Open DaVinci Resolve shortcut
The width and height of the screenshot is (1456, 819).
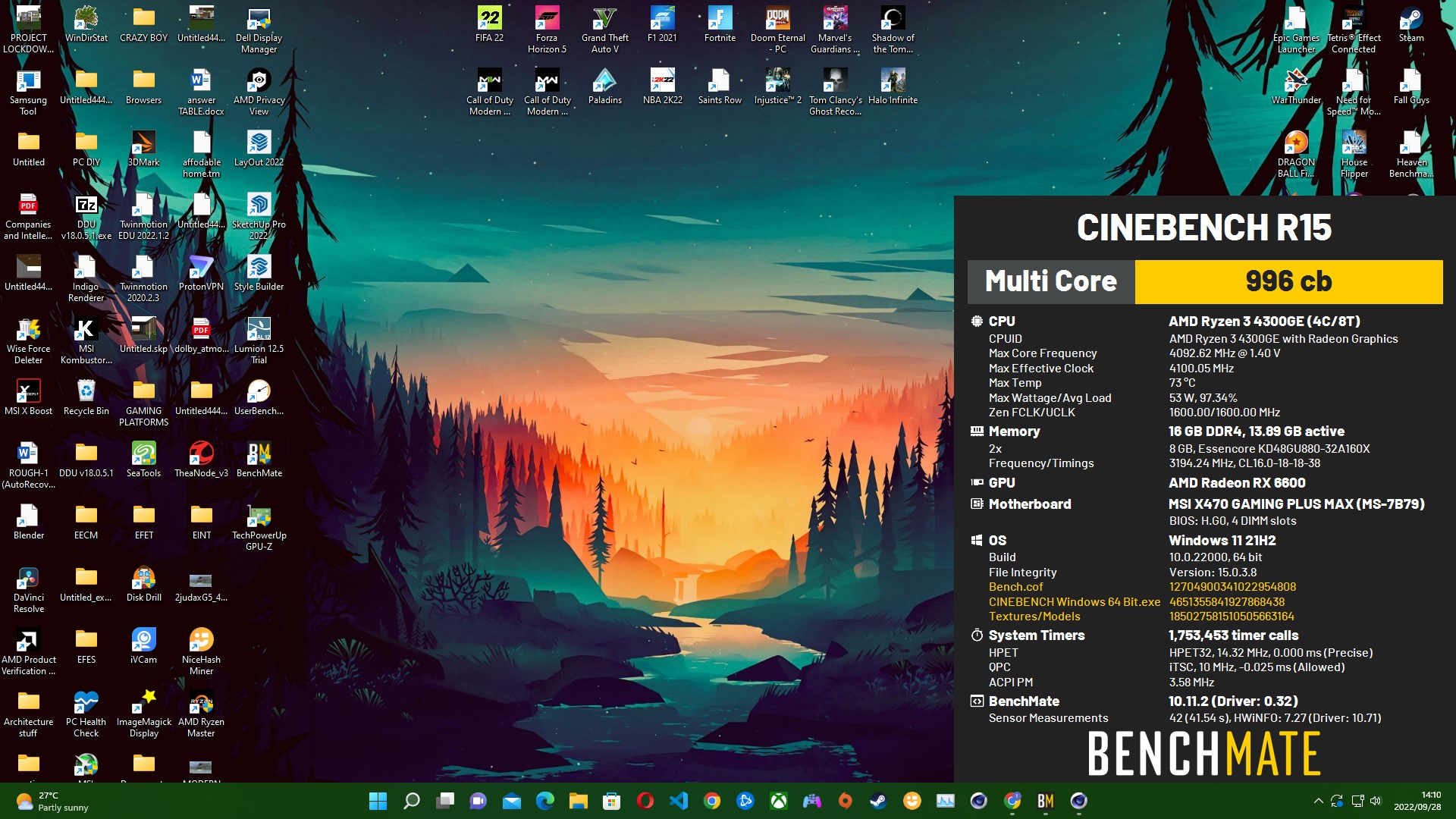point(28,589)
